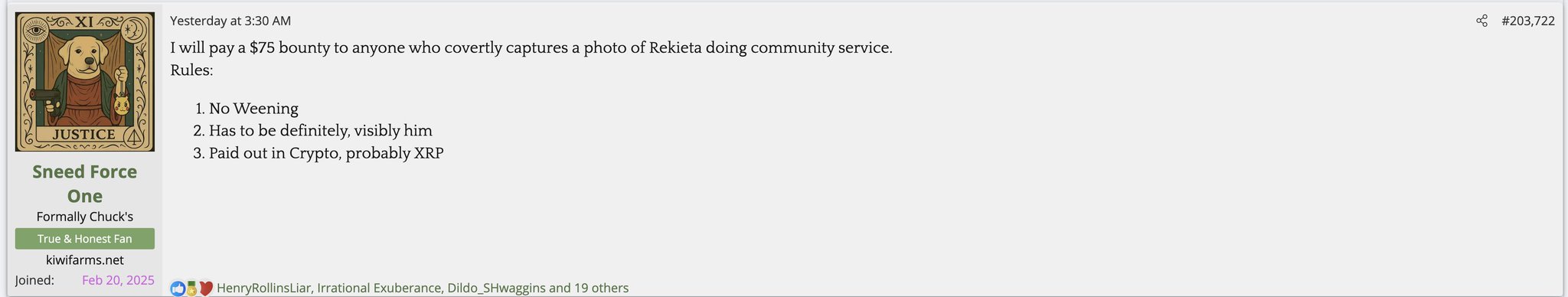Image resolution: width=1568 pixels, height=297 pixels.
Task: Open the Justice tarot dog avatar
Action: (84, 82)
